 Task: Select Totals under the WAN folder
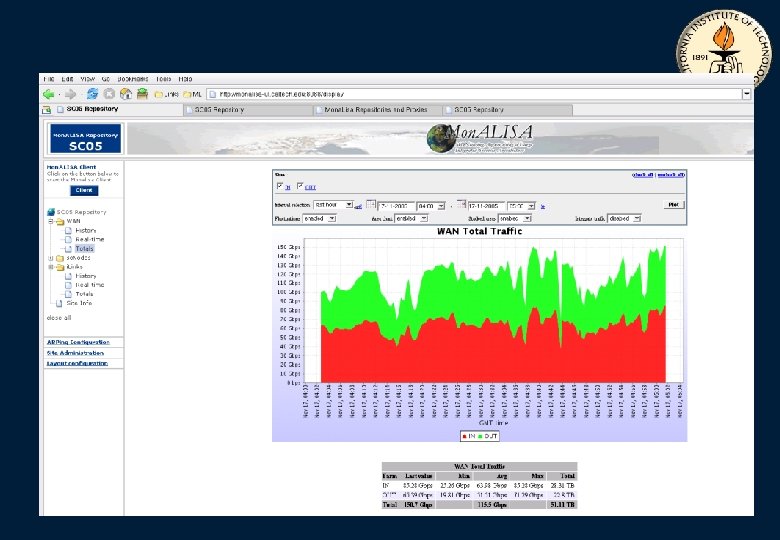(x=85, y=249)
